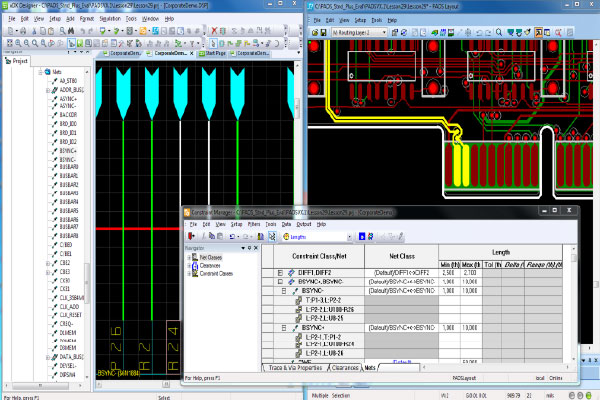Viewport: 600px width, 400px height.
Task: Select BAC00R net in Project tree
Action: pos(68,115)
